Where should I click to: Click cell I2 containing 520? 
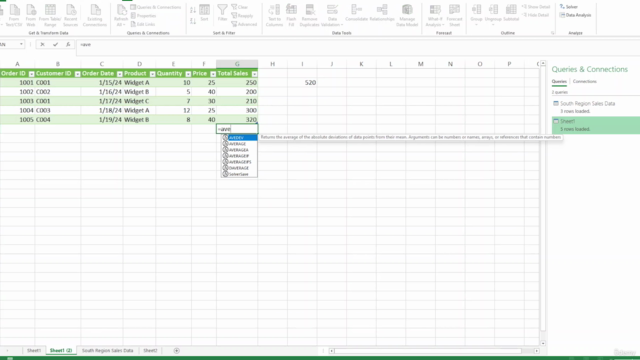pyautogui.click(x=302, y=82)
